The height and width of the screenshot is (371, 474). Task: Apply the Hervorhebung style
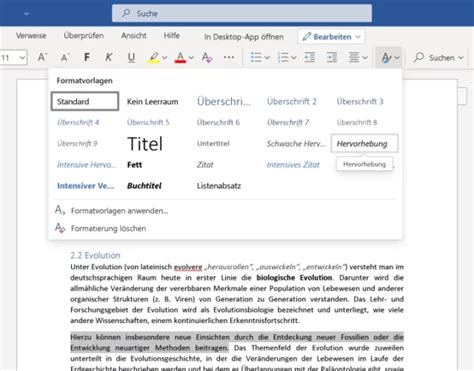tap(364, 144)
